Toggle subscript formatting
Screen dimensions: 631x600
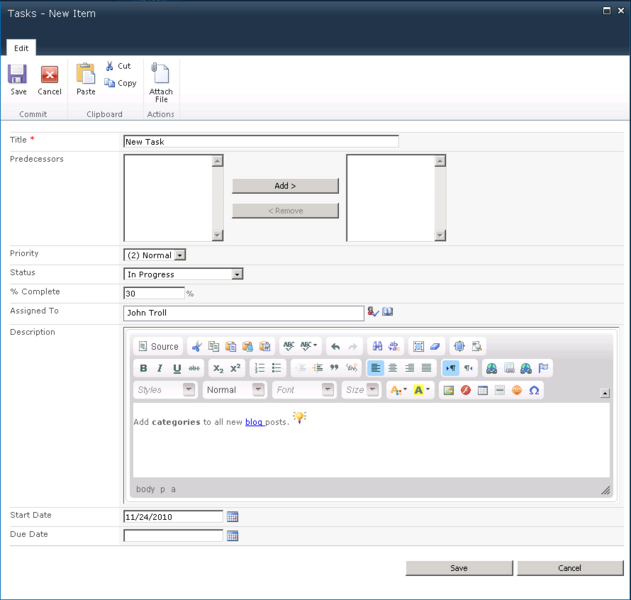[218, 368]
